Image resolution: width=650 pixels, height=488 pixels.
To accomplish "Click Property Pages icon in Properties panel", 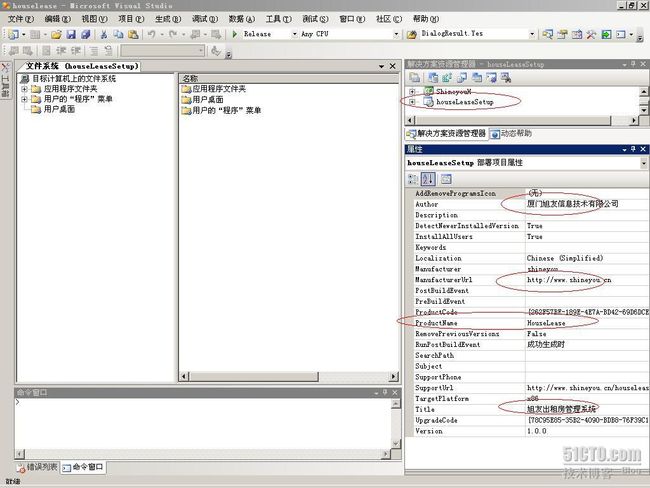I will 446,179.
